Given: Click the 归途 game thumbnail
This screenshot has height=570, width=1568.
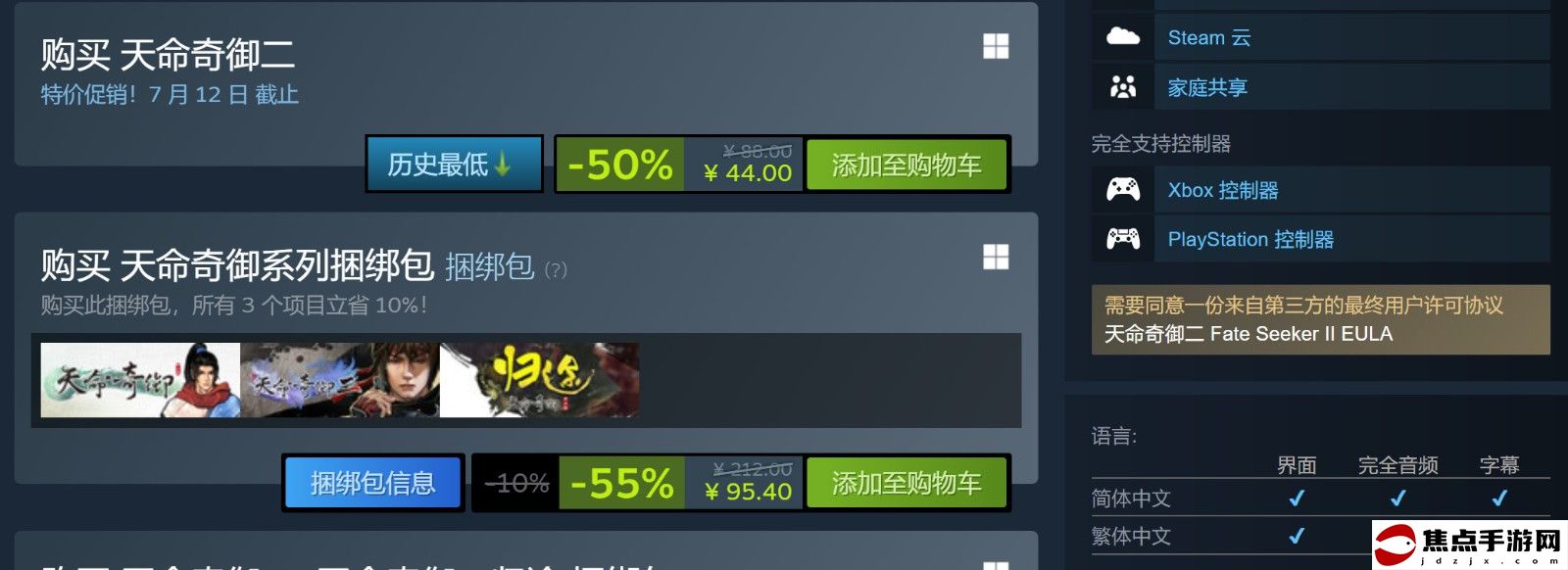Looking at the screenshot, I should pyautogui.click(x=540, y=380).
